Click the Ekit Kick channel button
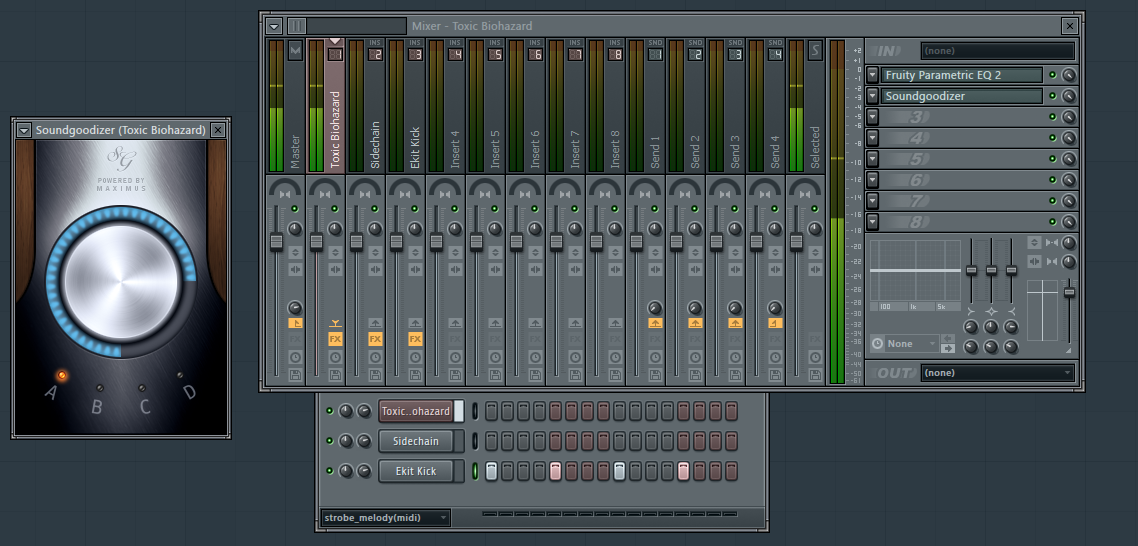 pos(415,470)
